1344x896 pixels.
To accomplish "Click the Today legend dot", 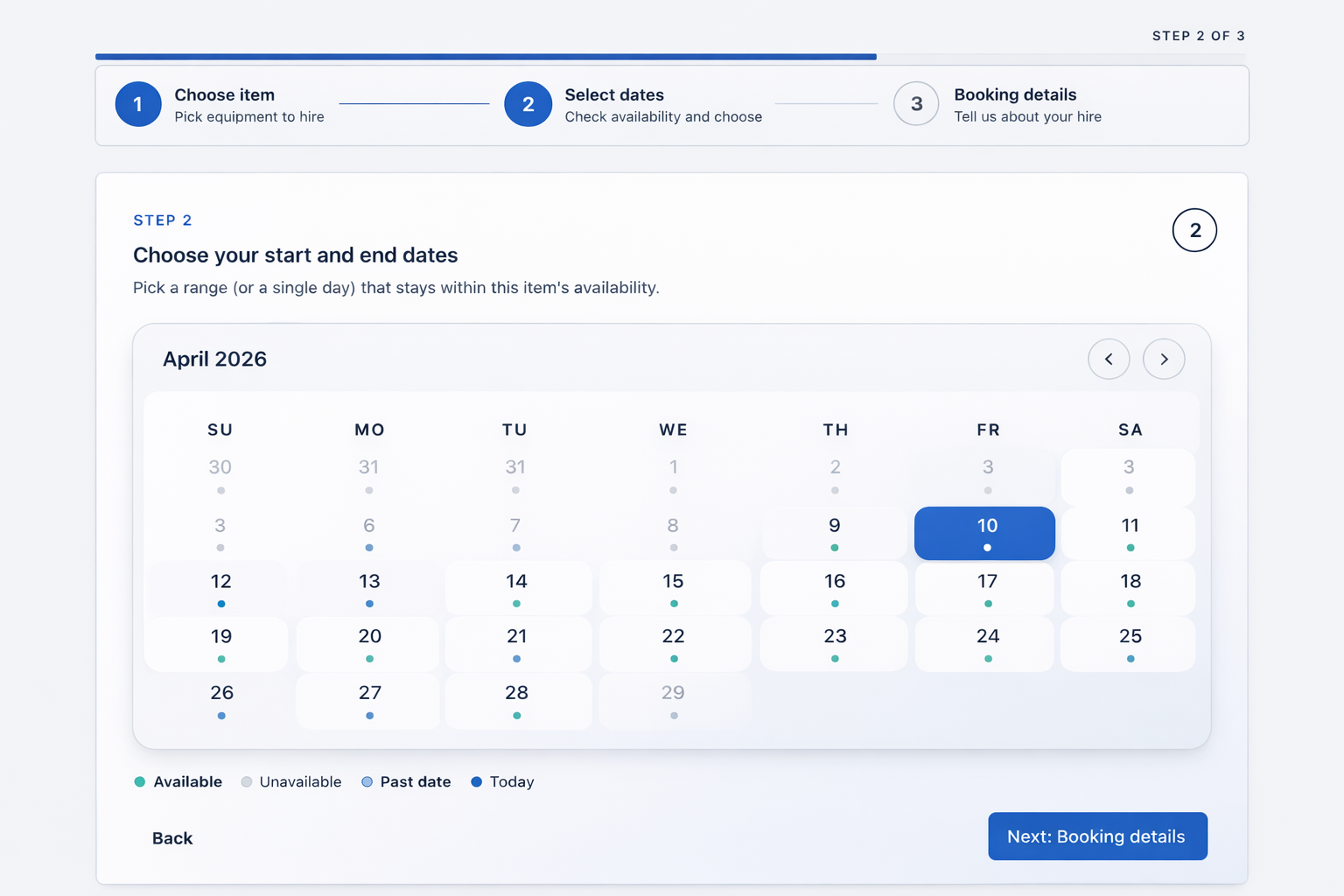I will coord(477,781).
